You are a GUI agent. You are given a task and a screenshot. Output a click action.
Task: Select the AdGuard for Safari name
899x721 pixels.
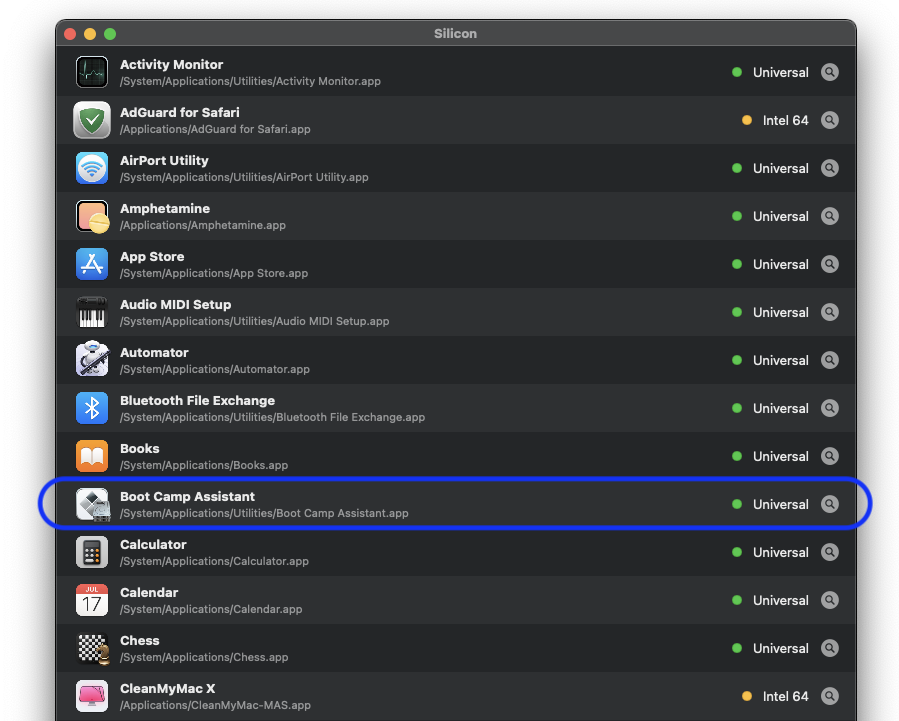coord(179,112)
